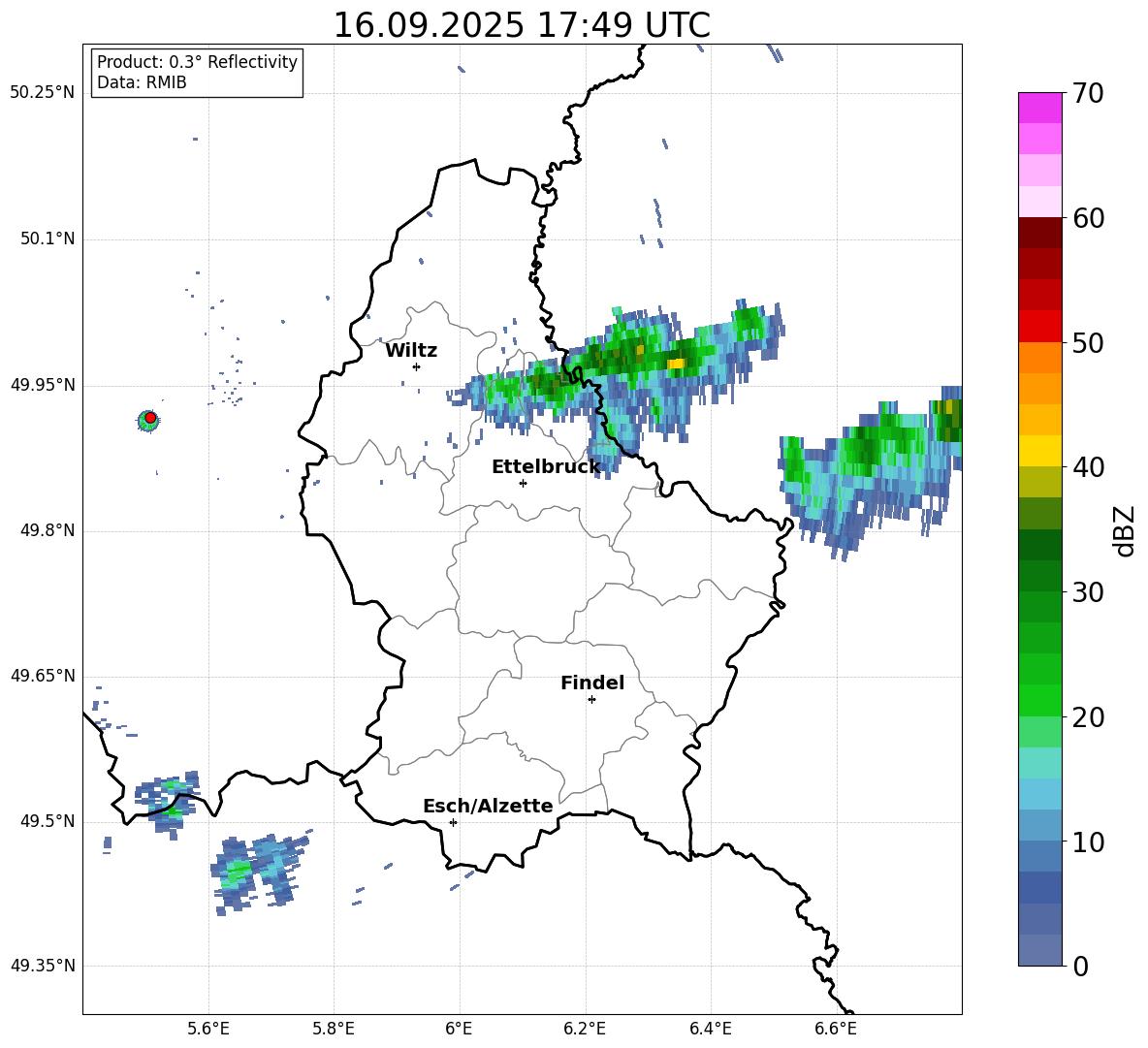
Task: Click the title 16.09.2025 17:49 UTC
Action: (522, 25)
